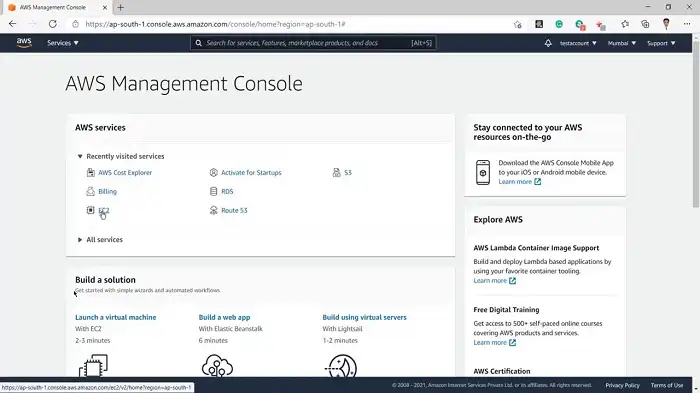Click the "AWS Certification" heading
Viewport: 700px width, 393px height.
[x=502, y=371]
